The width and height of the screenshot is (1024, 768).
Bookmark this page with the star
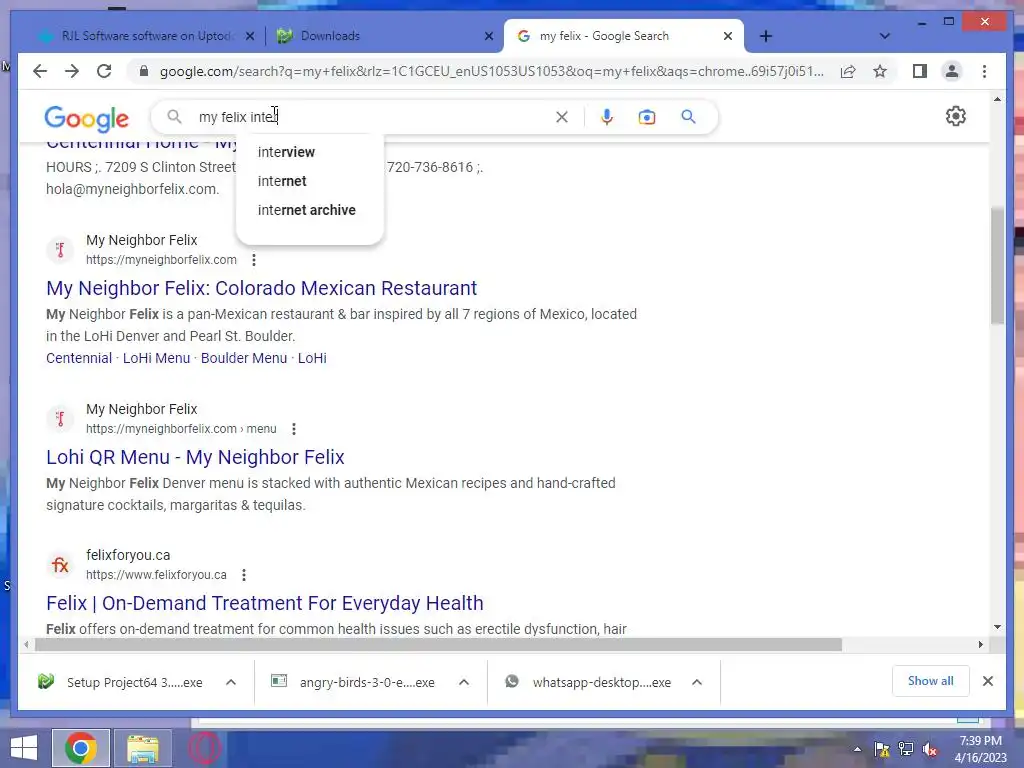click(880, 71)
